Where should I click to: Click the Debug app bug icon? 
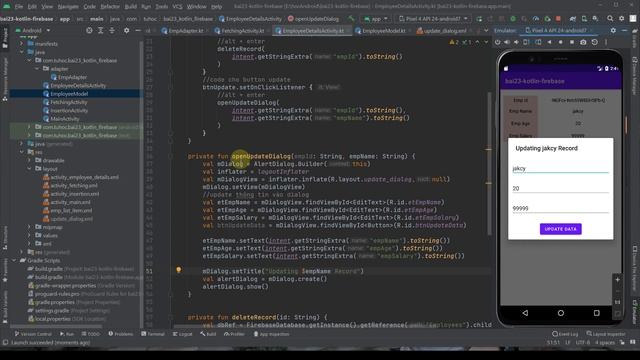513,19
